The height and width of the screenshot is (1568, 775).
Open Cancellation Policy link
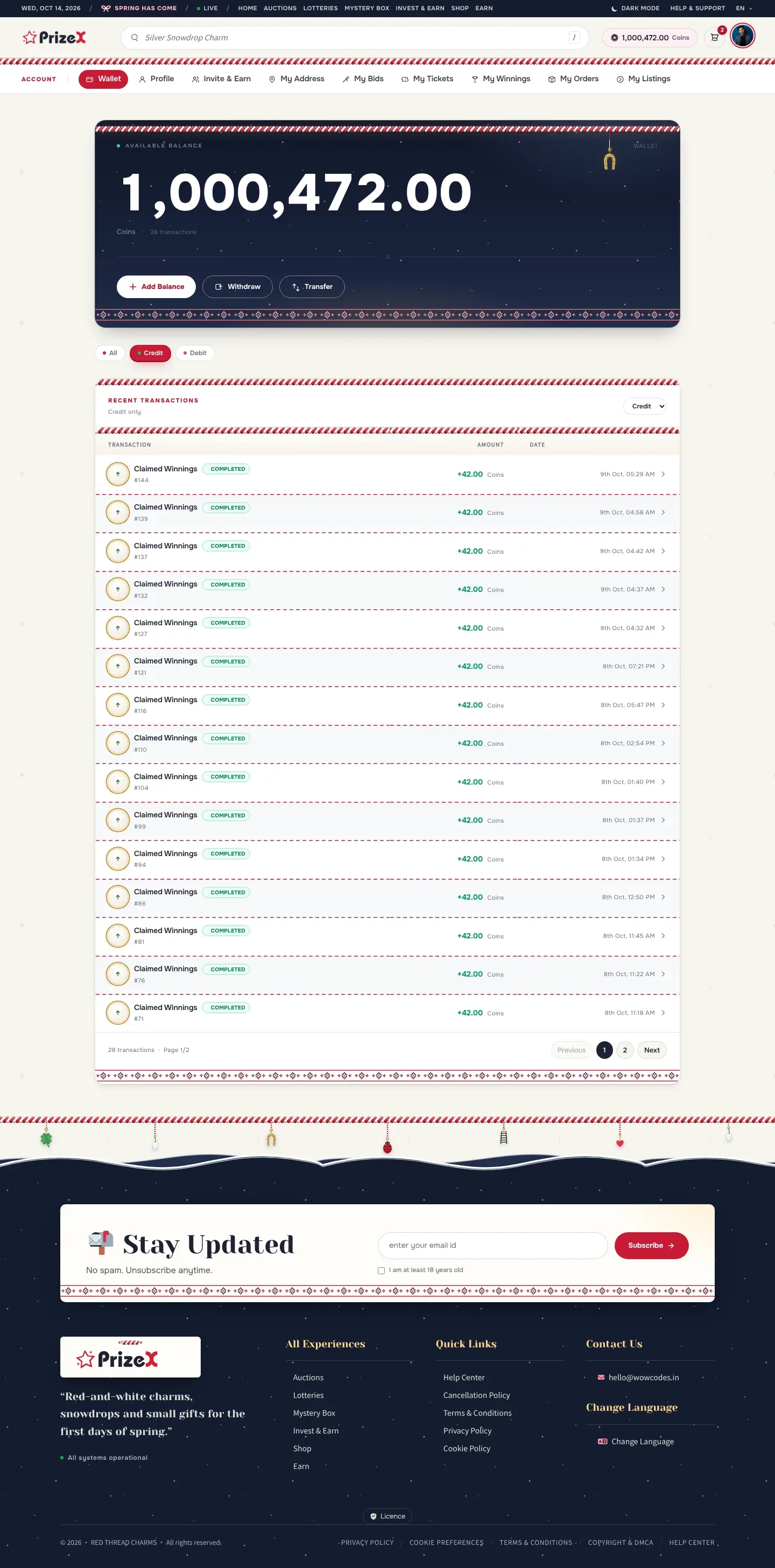click(x=477, y=1395)
